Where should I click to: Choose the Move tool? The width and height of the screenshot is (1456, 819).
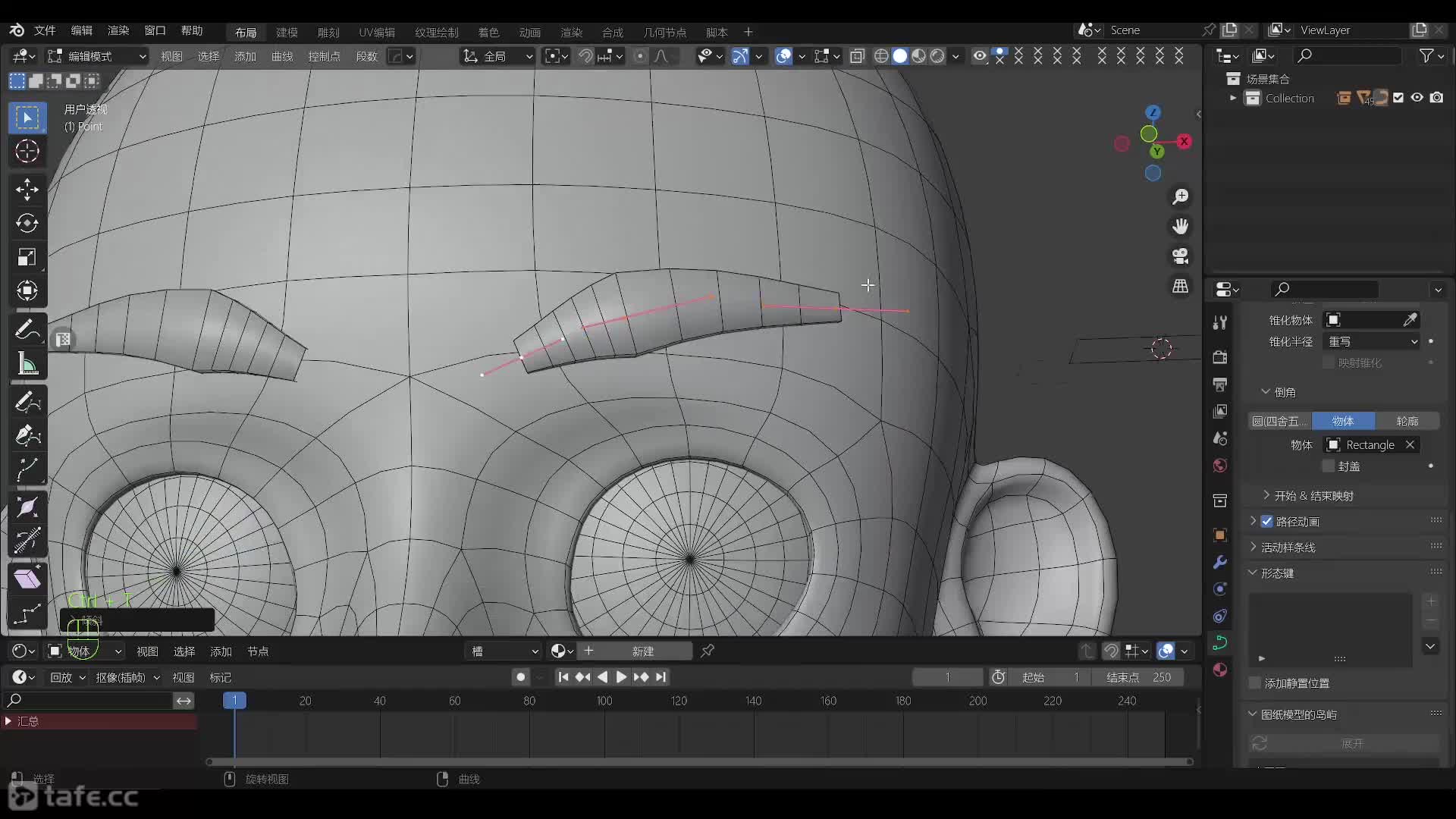pos(27,189)
